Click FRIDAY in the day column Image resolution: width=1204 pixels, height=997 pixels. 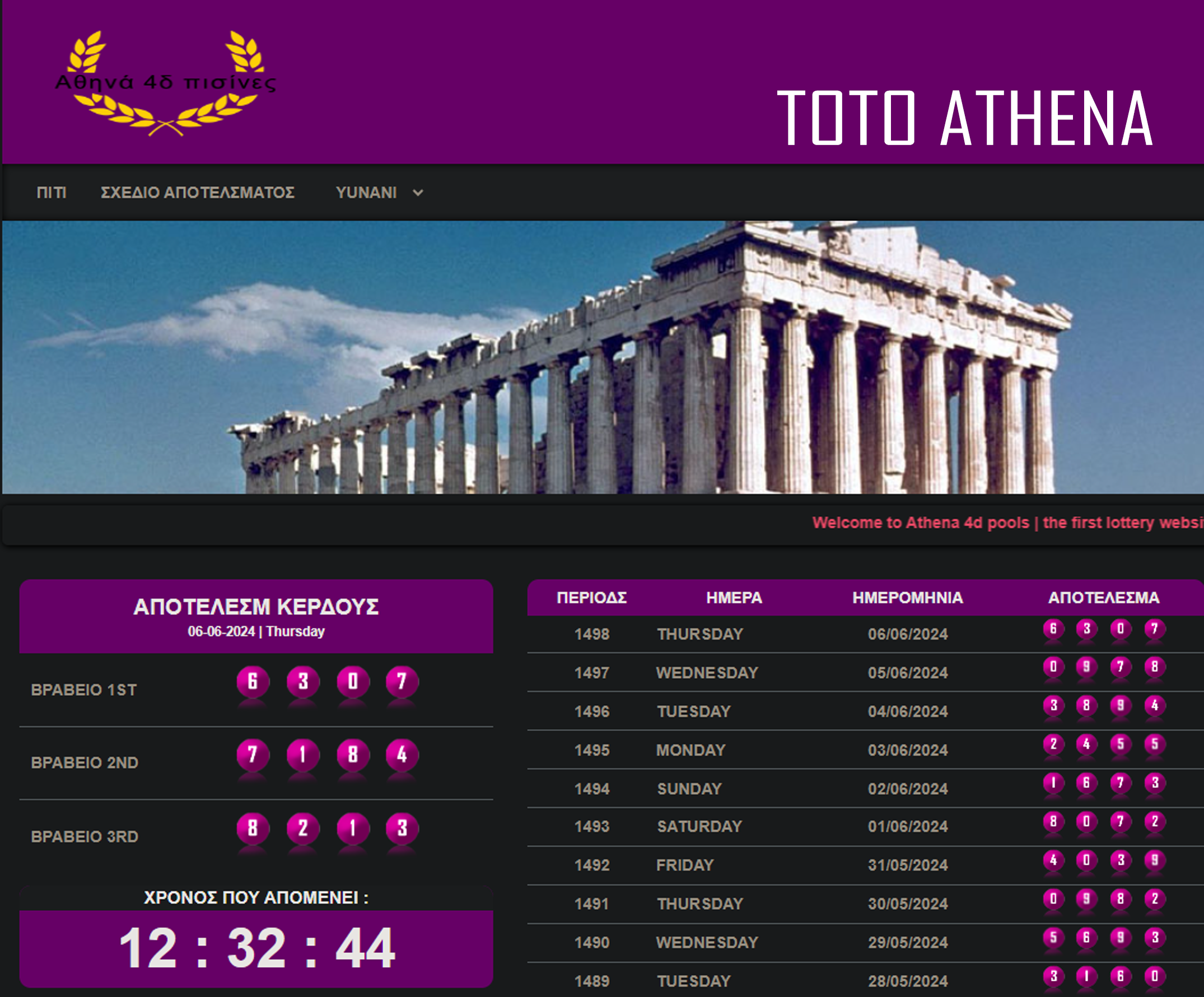pos(685,865)
